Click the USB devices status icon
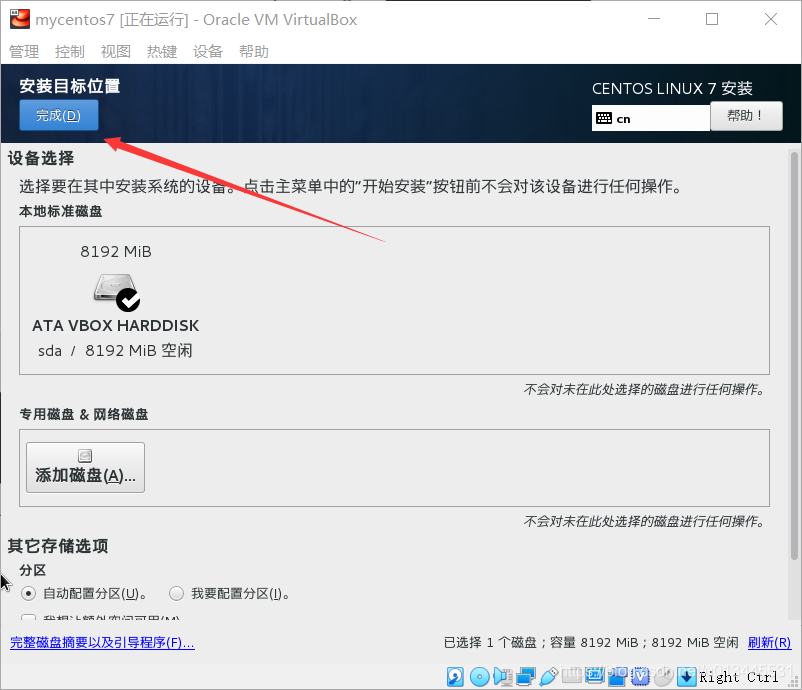Screen dimensions: 802x690 549,677
